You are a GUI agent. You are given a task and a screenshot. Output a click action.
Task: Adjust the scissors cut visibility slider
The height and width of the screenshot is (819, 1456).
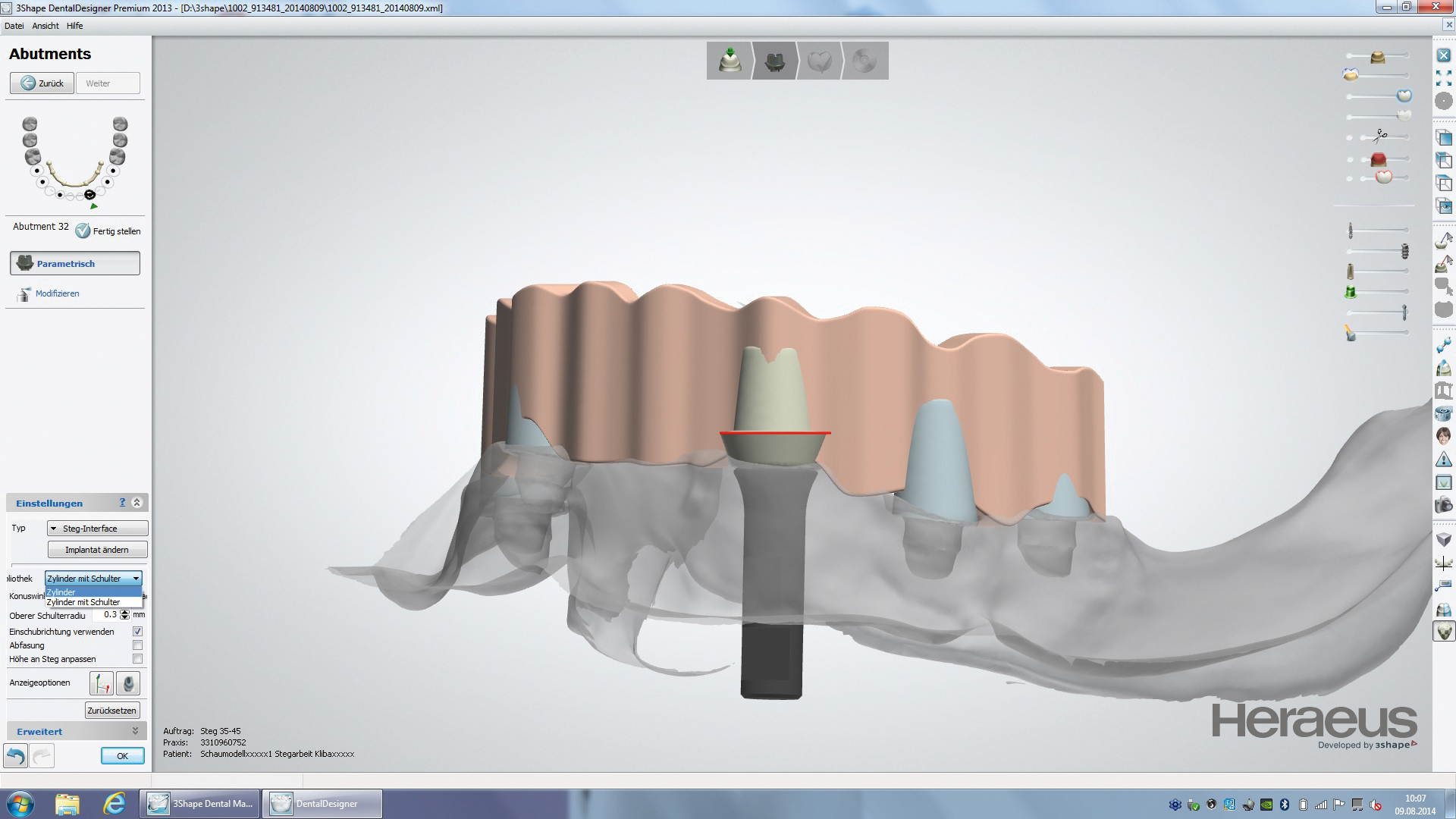(1379, 136)
